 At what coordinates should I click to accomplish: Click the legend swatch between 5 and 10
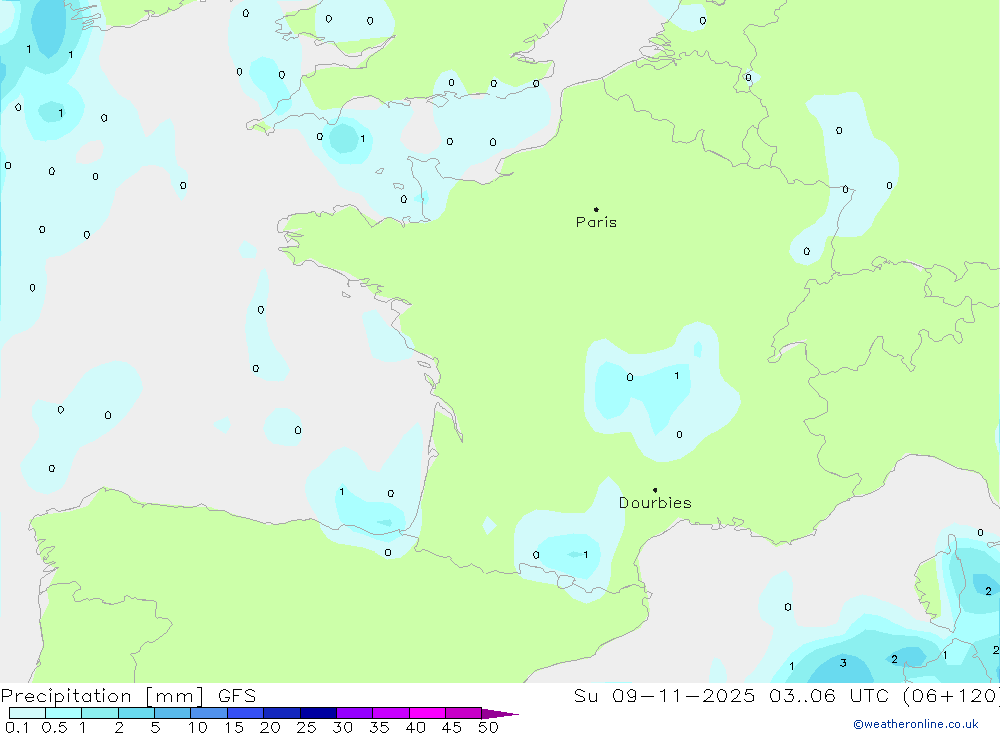(x=172, y=713)
